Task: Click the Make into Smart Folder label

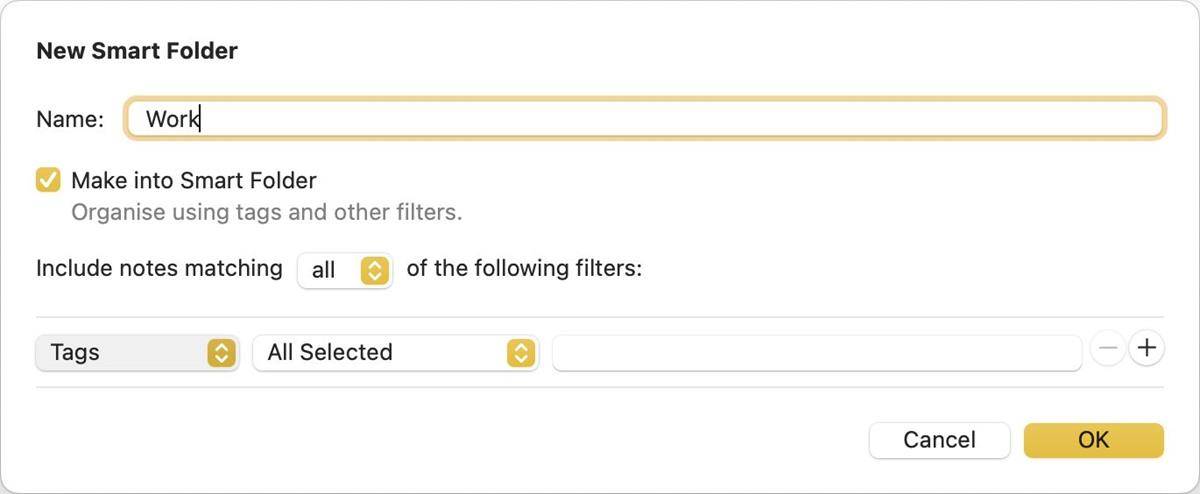Action: (194, 181)
